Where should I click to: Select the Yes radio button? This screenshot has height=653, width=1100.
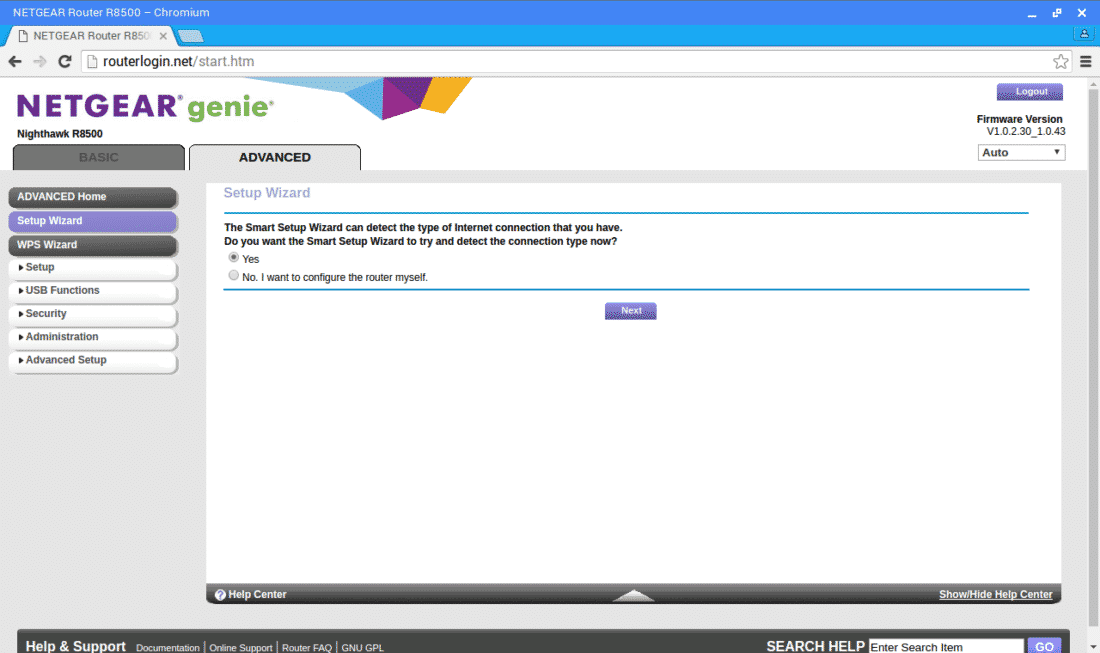coord(234,257)
